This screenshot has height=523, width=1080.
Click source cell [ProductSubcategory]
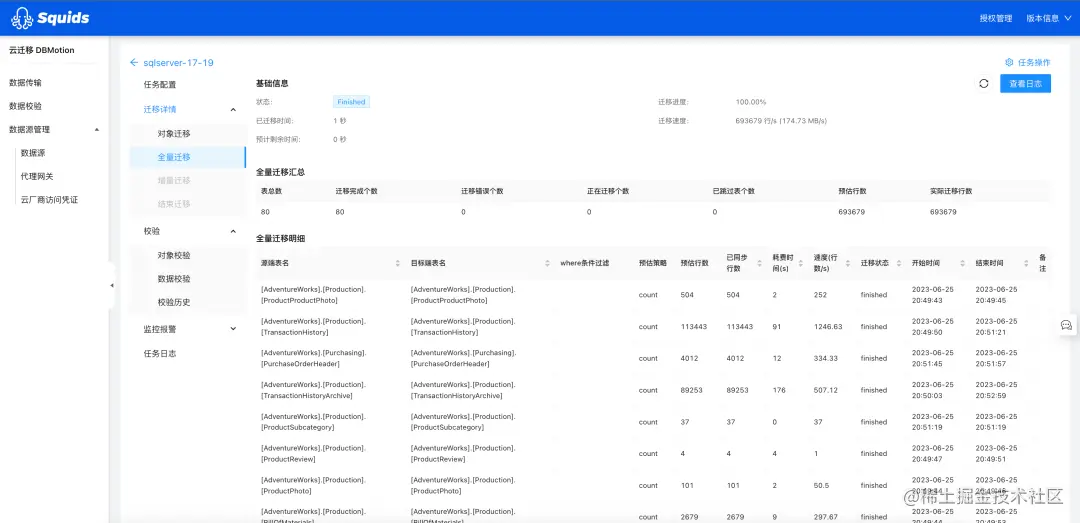(313, 422)
